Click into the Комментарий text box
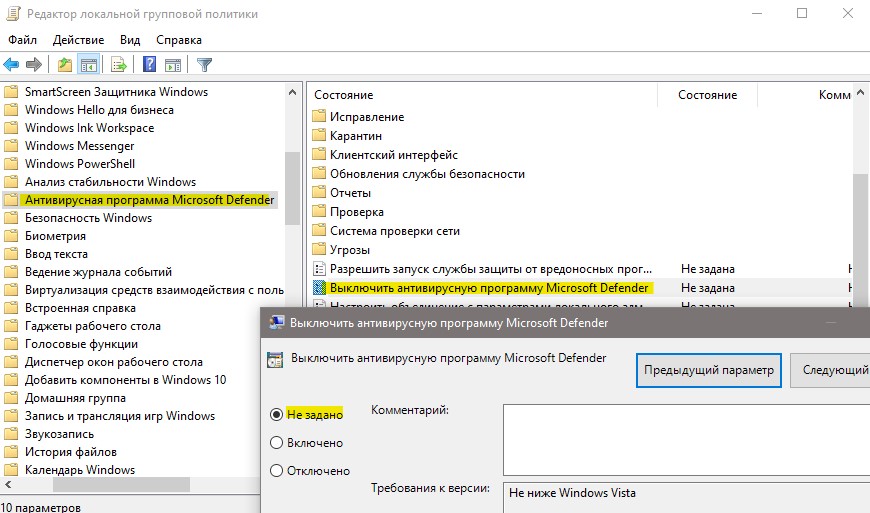 tap(686, 440)
